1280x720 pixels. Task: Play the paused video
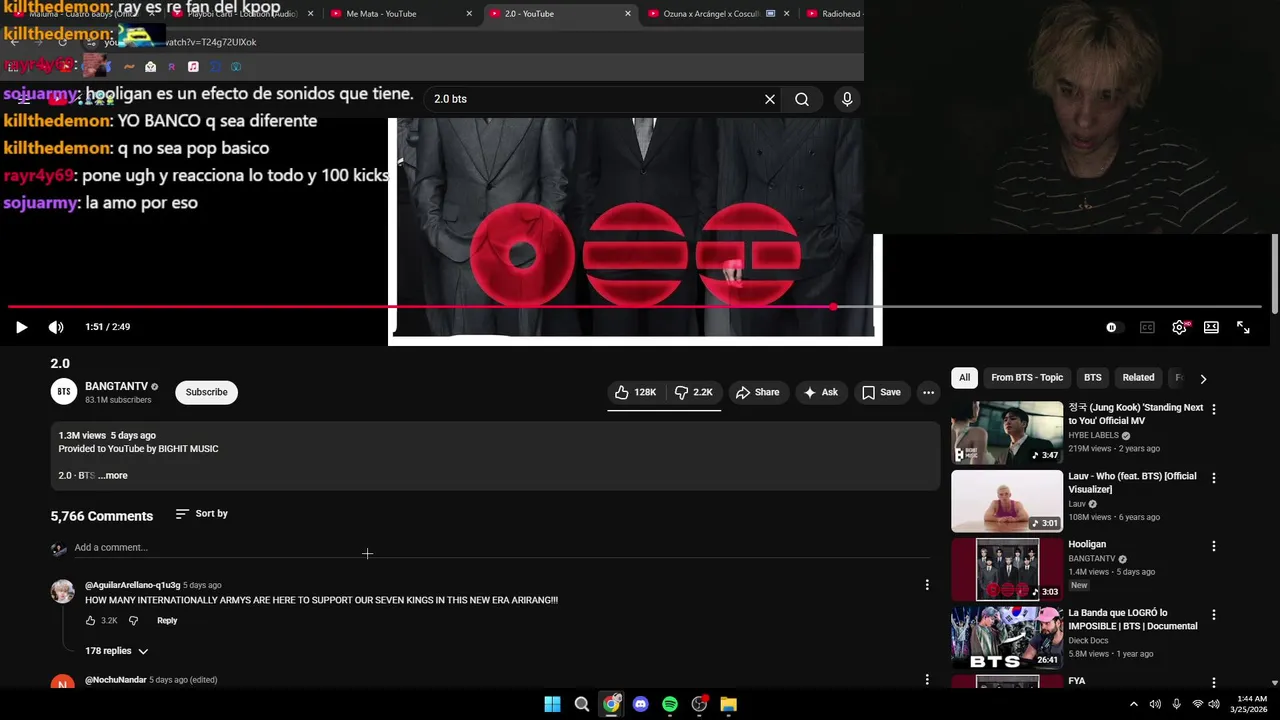(21, 327)
